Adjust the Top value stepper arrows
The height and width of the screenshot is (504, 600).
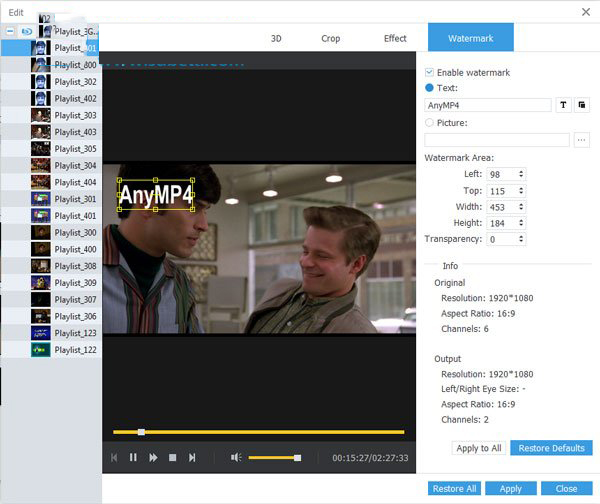click(521, 191)
